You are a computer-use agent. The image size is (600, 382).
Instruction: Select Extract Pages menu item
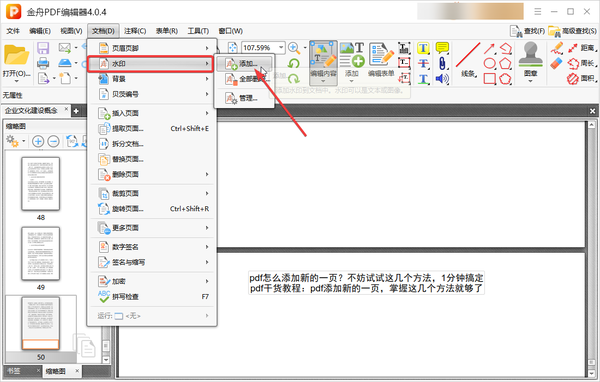[152, 129]
